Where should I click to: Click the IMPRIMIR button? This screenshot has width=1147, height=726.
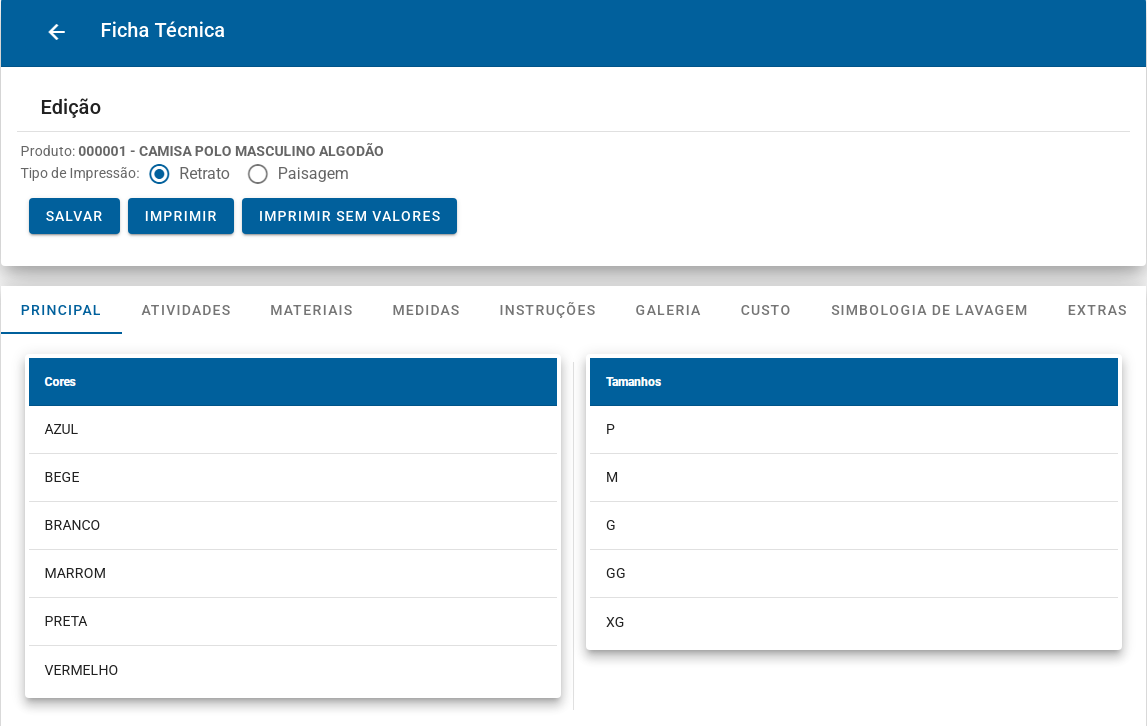181,216
